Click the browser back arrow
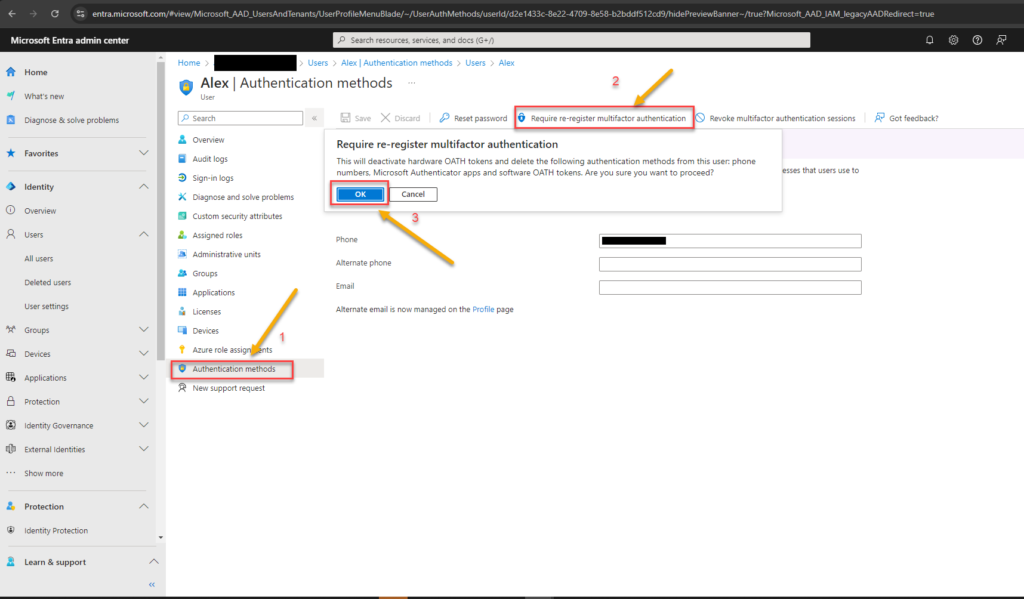1024x599 pixels. click(12, 14)
